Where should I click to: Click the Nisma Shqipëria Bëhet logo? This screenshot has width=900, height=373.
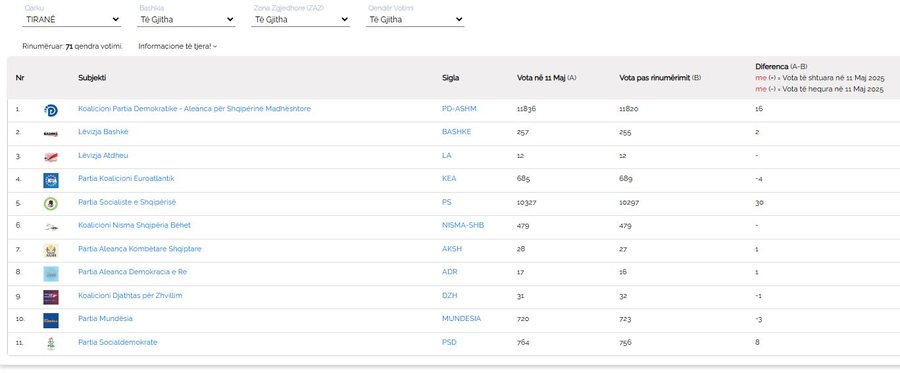(51, 227)
